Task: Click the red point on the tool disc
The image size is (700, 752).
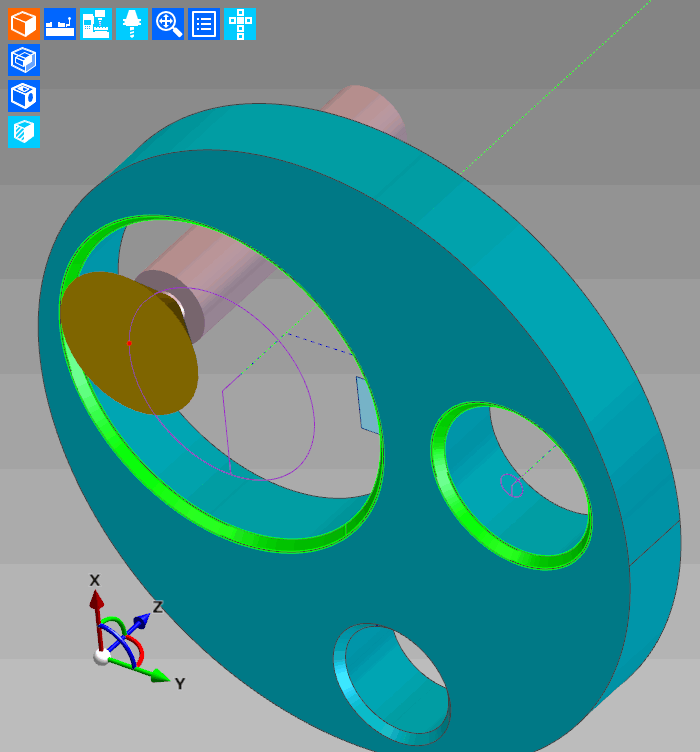Action: pos(129,343)
